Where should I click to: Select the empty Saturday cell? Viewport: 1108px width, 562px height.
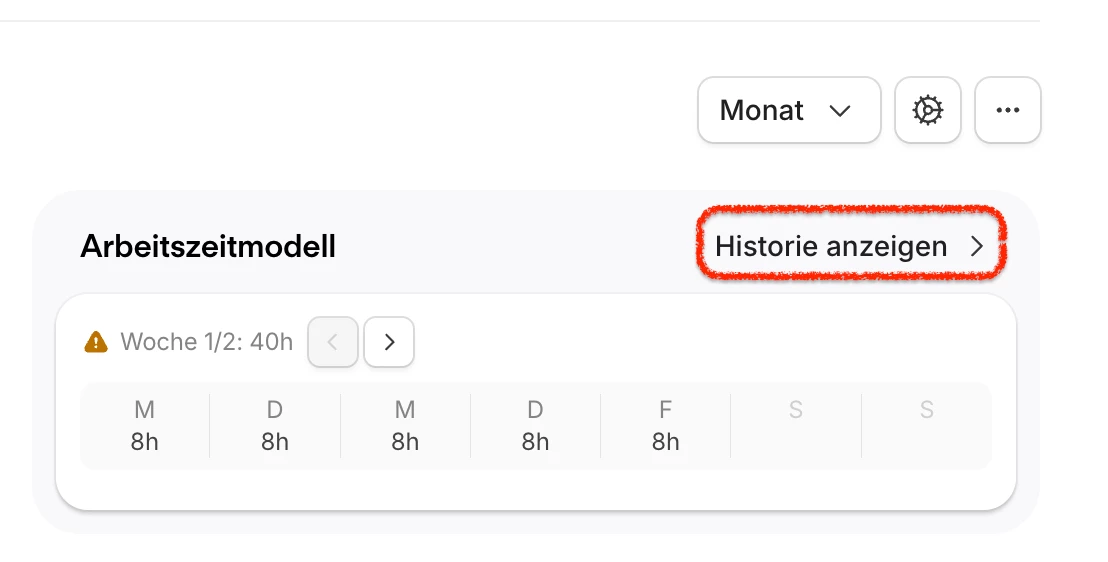pos(796,426)
